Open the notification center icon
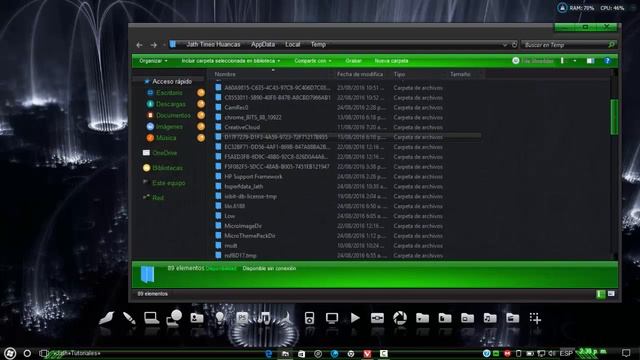This screenshot has width=640, height=360. 627,353
